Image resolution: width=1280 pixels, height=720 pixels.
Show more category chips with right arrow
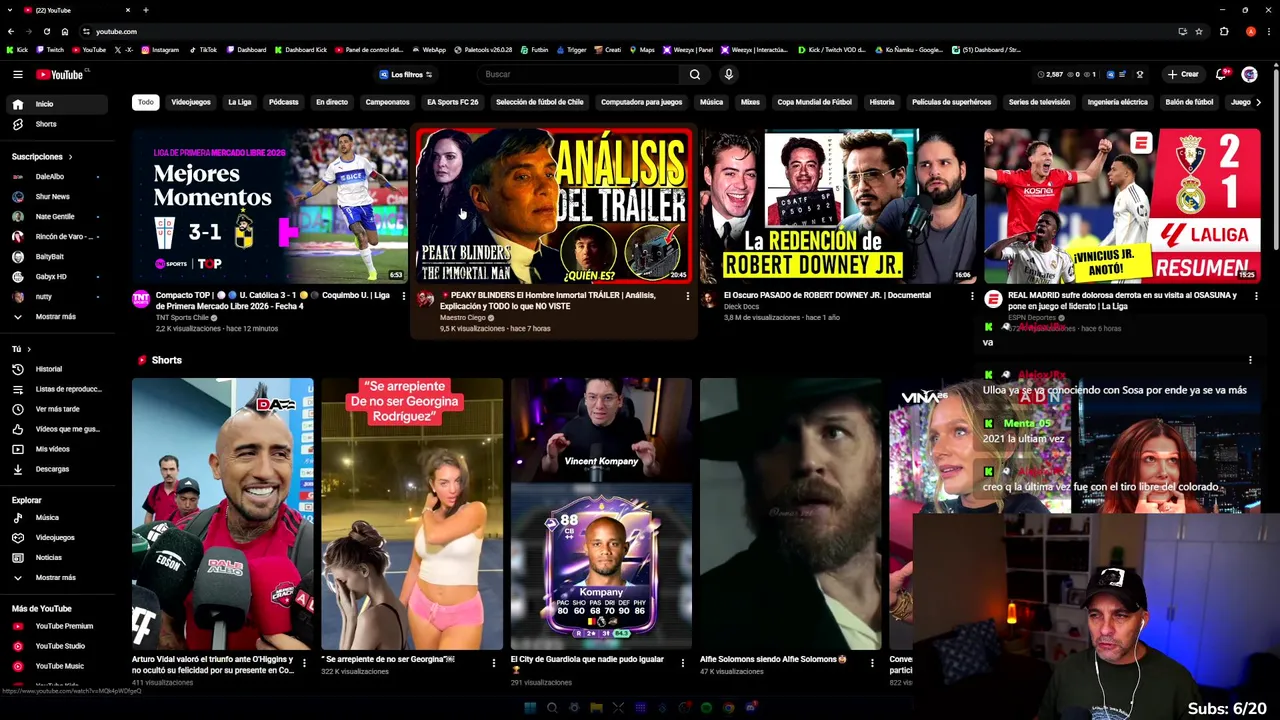(x=1258, y=102)
